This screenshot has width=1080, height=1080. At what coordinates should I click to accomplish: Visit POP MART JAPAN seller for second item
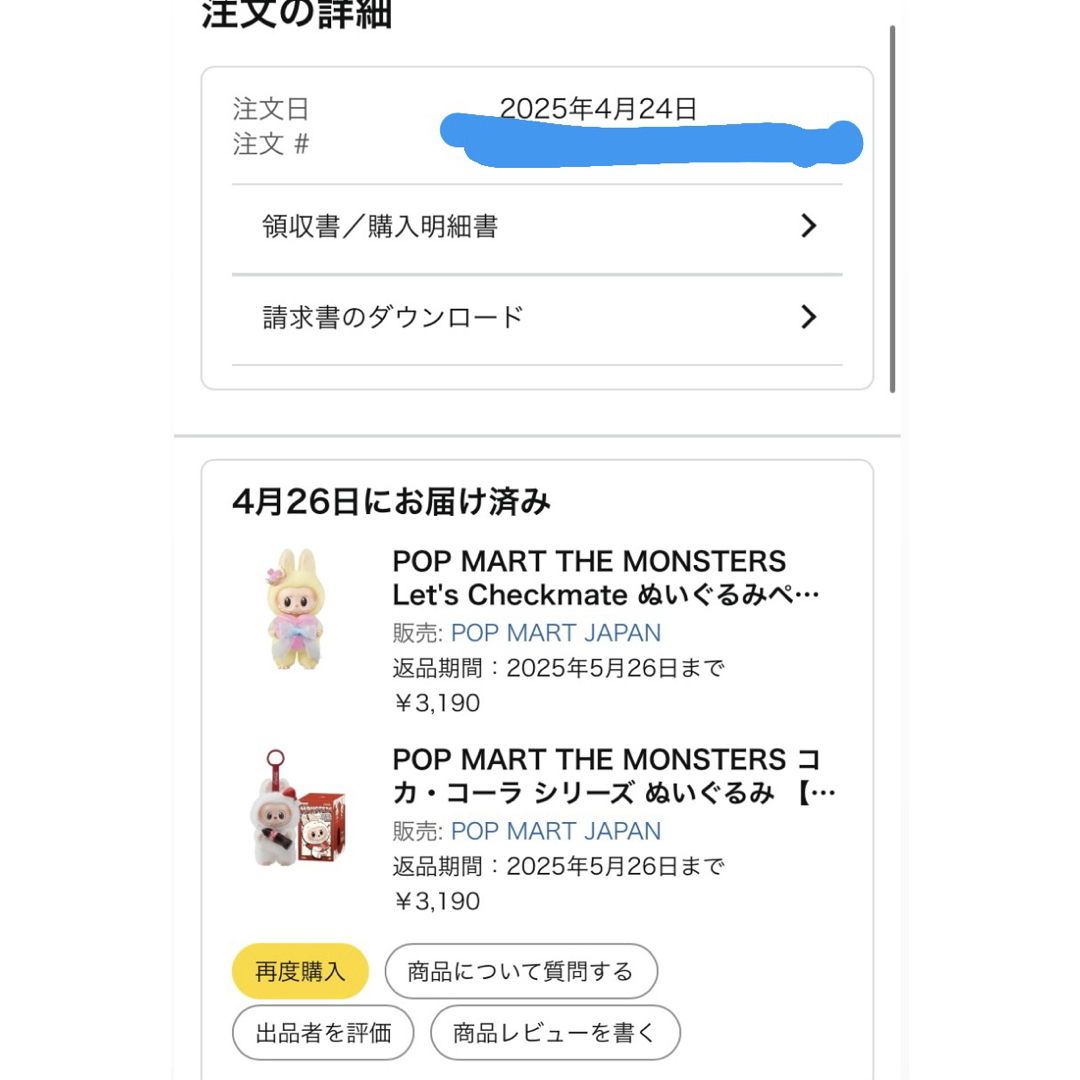point(556,831)
